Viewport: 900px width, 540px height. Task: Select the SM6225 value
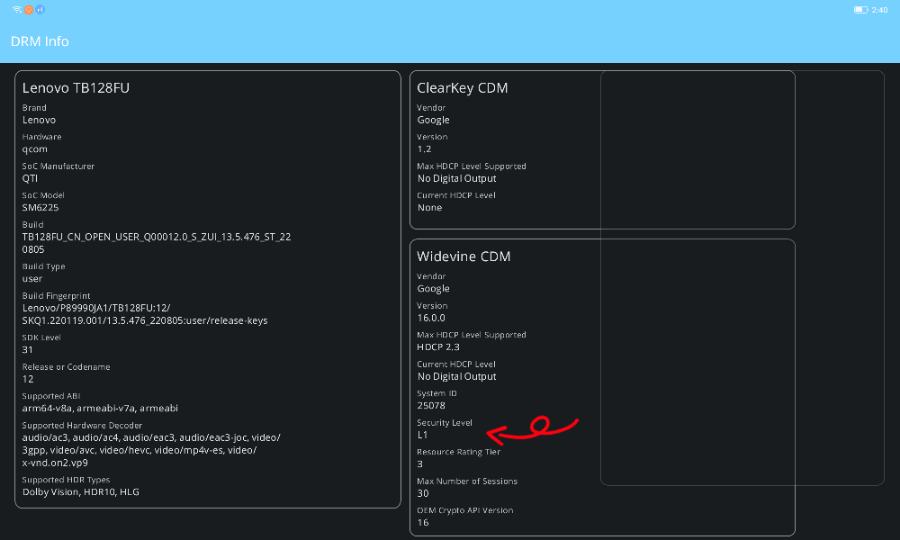tap(40, 208)
